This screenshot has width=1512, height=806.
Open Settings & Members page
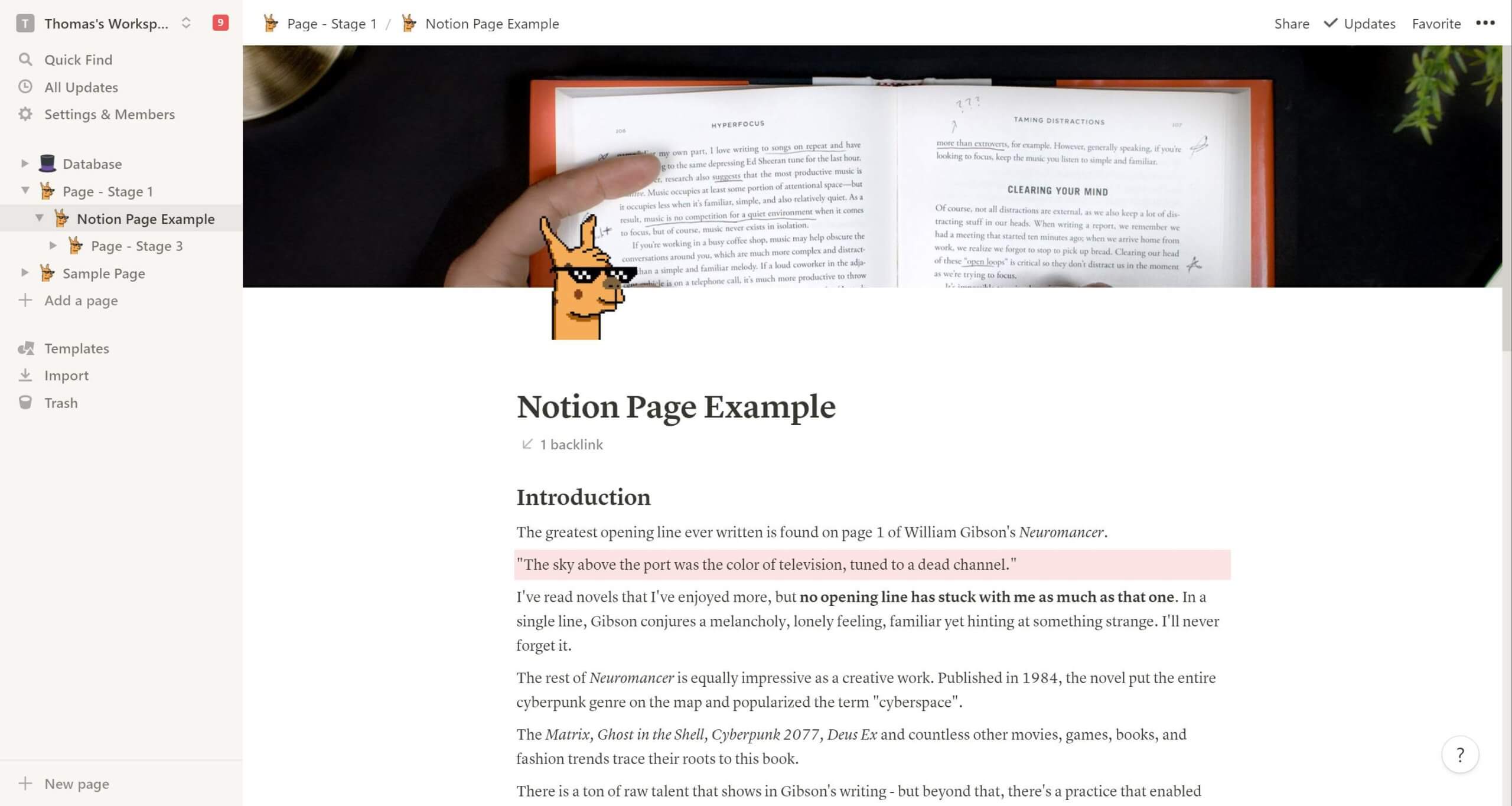pos(109,113)
